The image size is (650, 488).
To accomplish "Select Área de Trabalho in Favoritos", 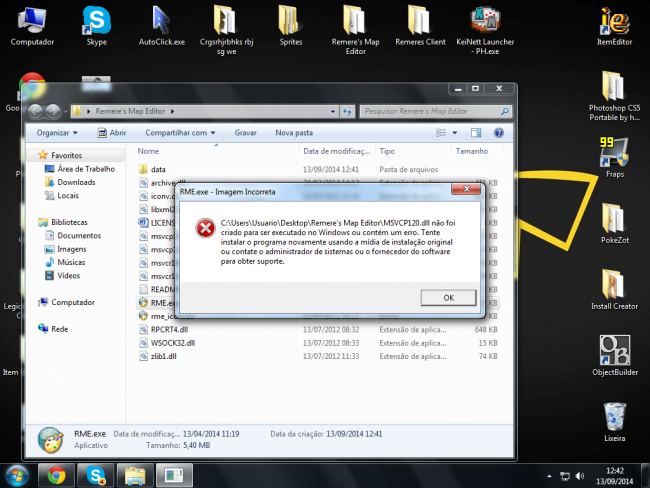I will (80, 169).
